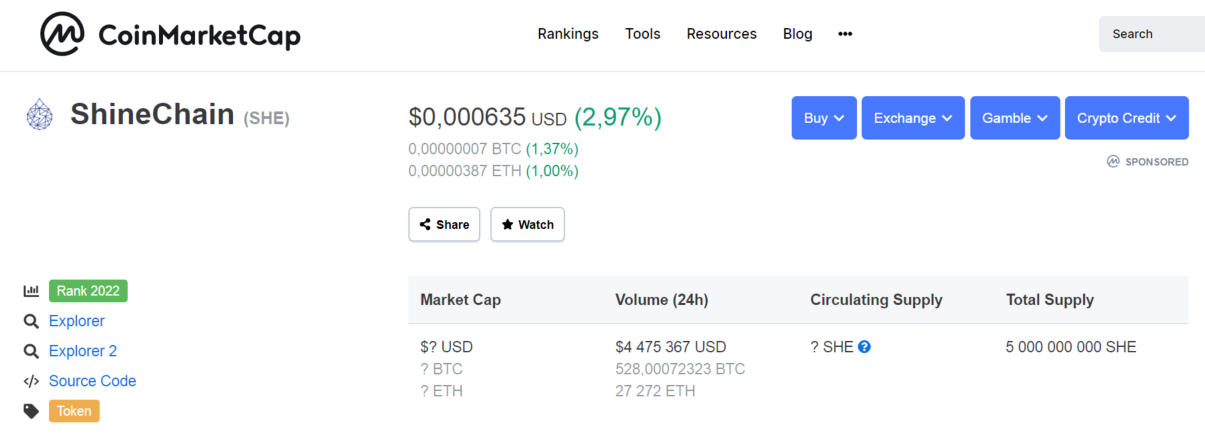Viewport: 1205px width, 435px height.
Task: Click the Circulating Supply column header
Action: 876,300
